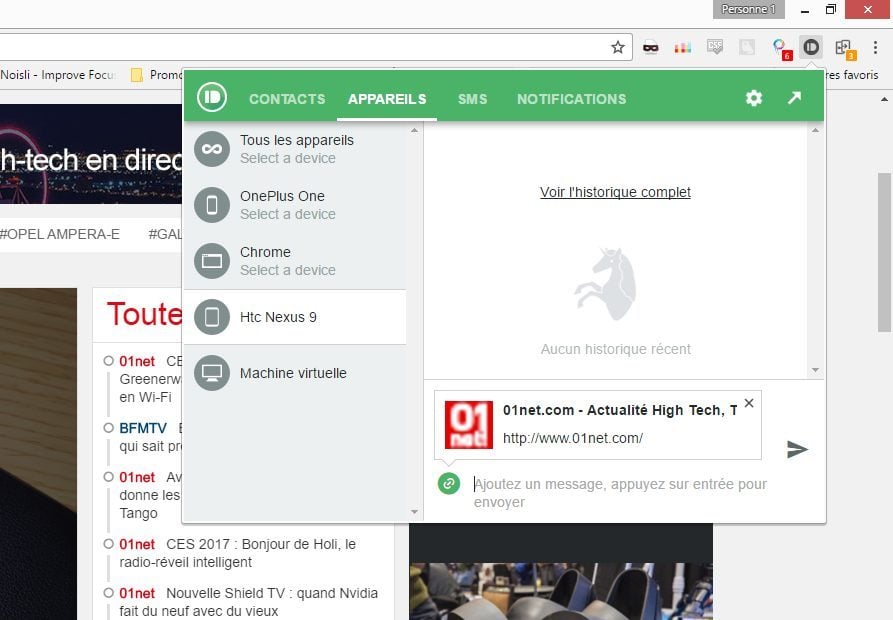Click the green link attachment icon

click(x=449, y=484)
